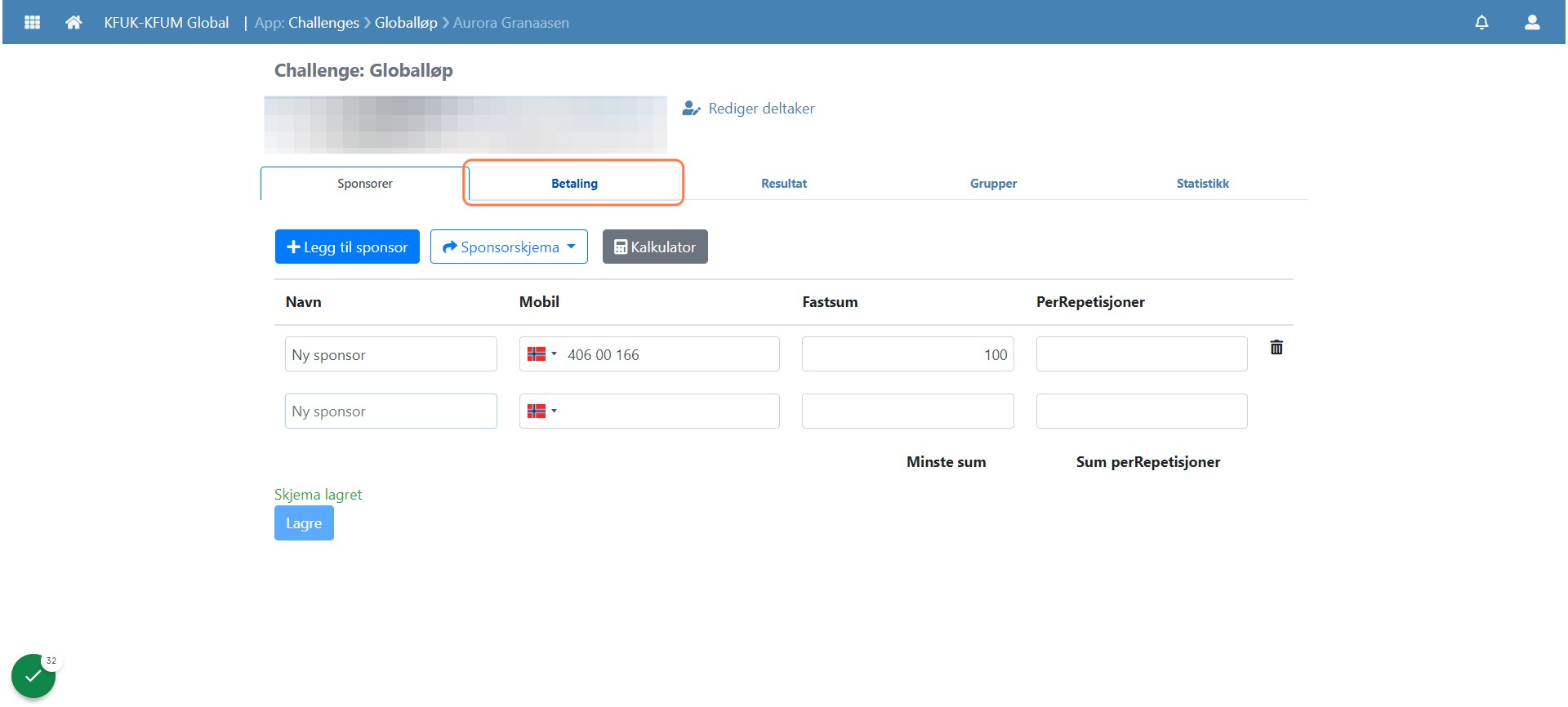
Task: Click PerRepetisjoner field in second row
Action: pos(1142,411)
